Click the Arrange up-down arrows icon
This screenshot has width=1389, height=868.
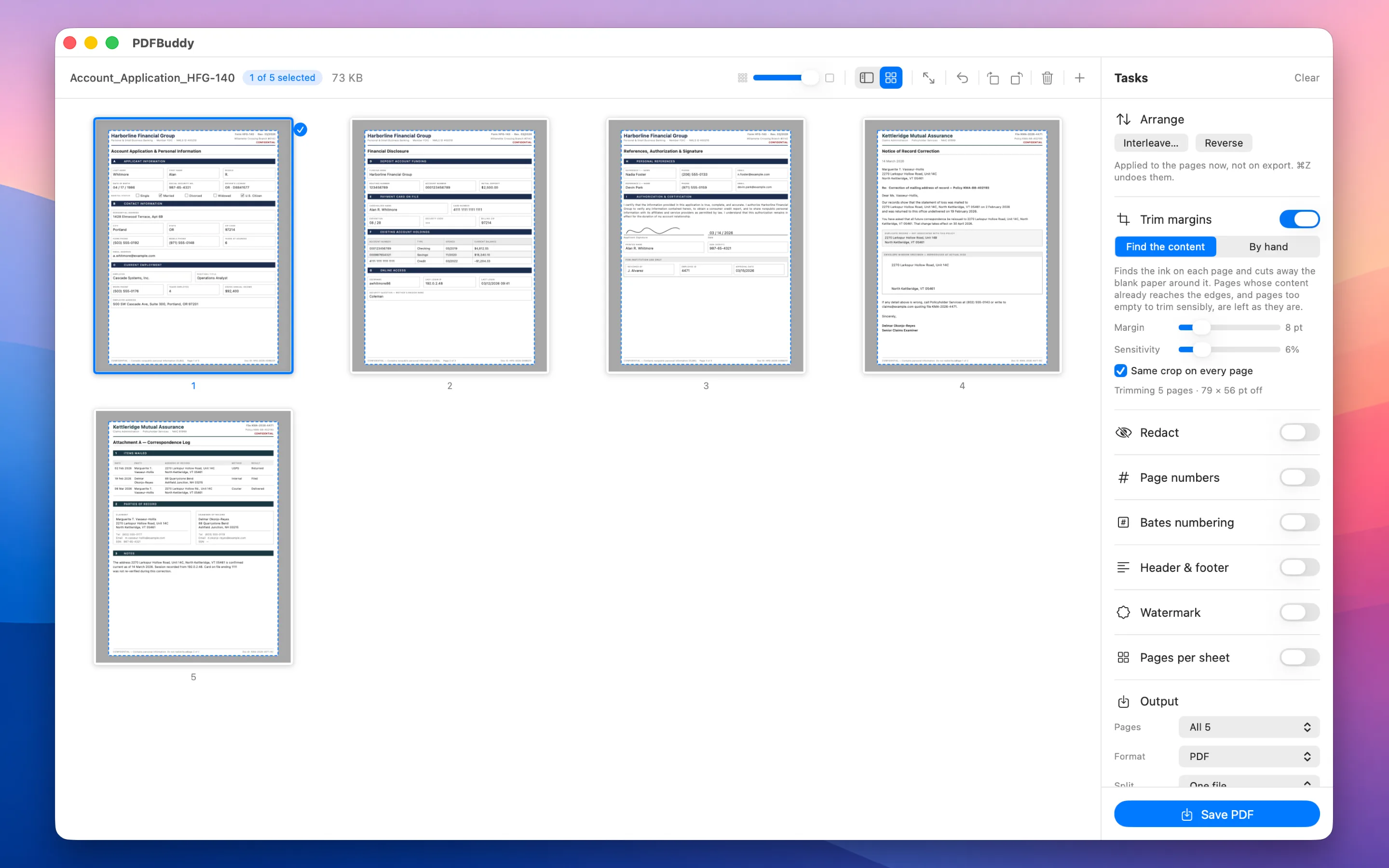(1123, 120)
